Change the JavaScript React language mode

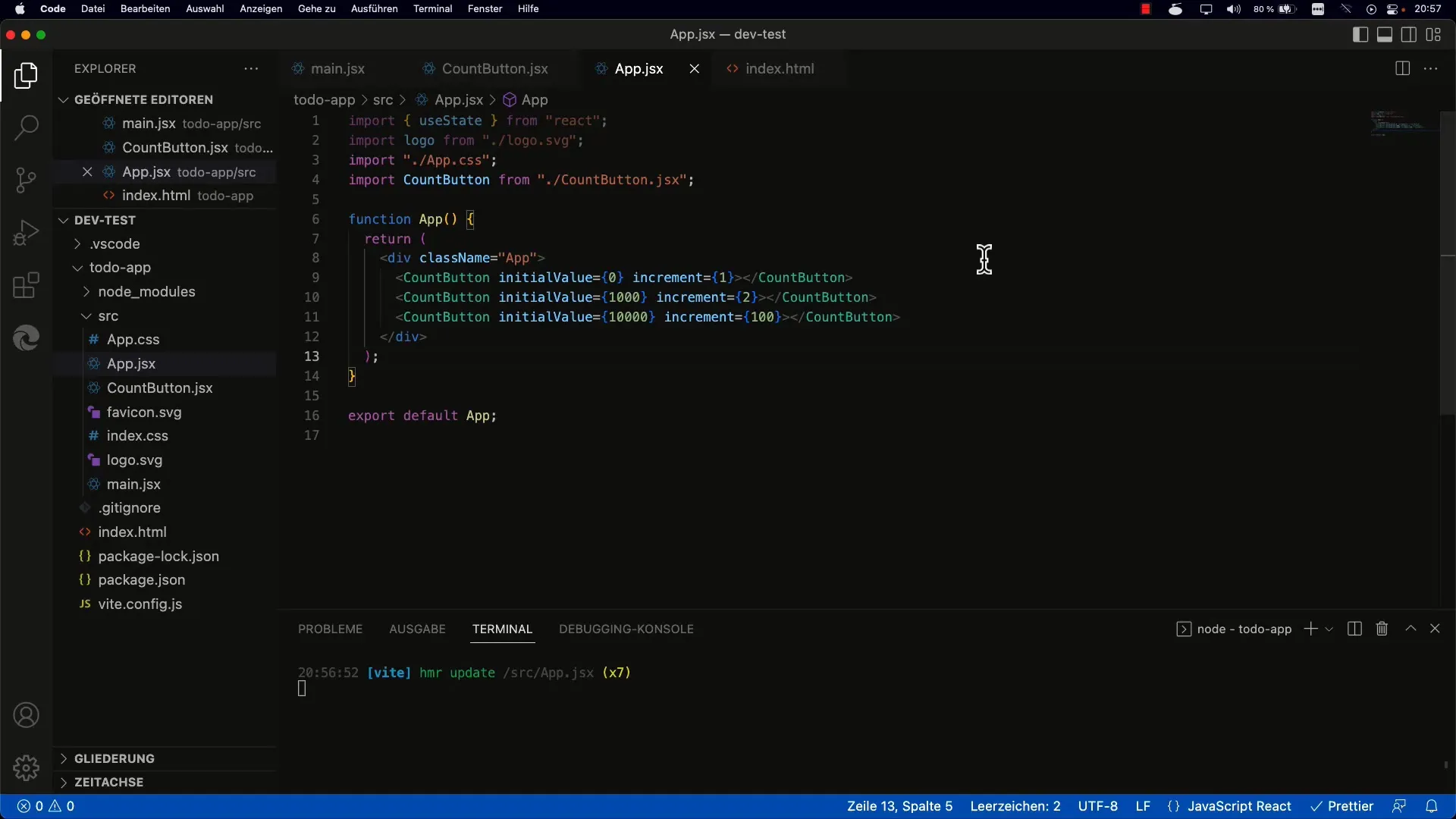coord(1239,806)
